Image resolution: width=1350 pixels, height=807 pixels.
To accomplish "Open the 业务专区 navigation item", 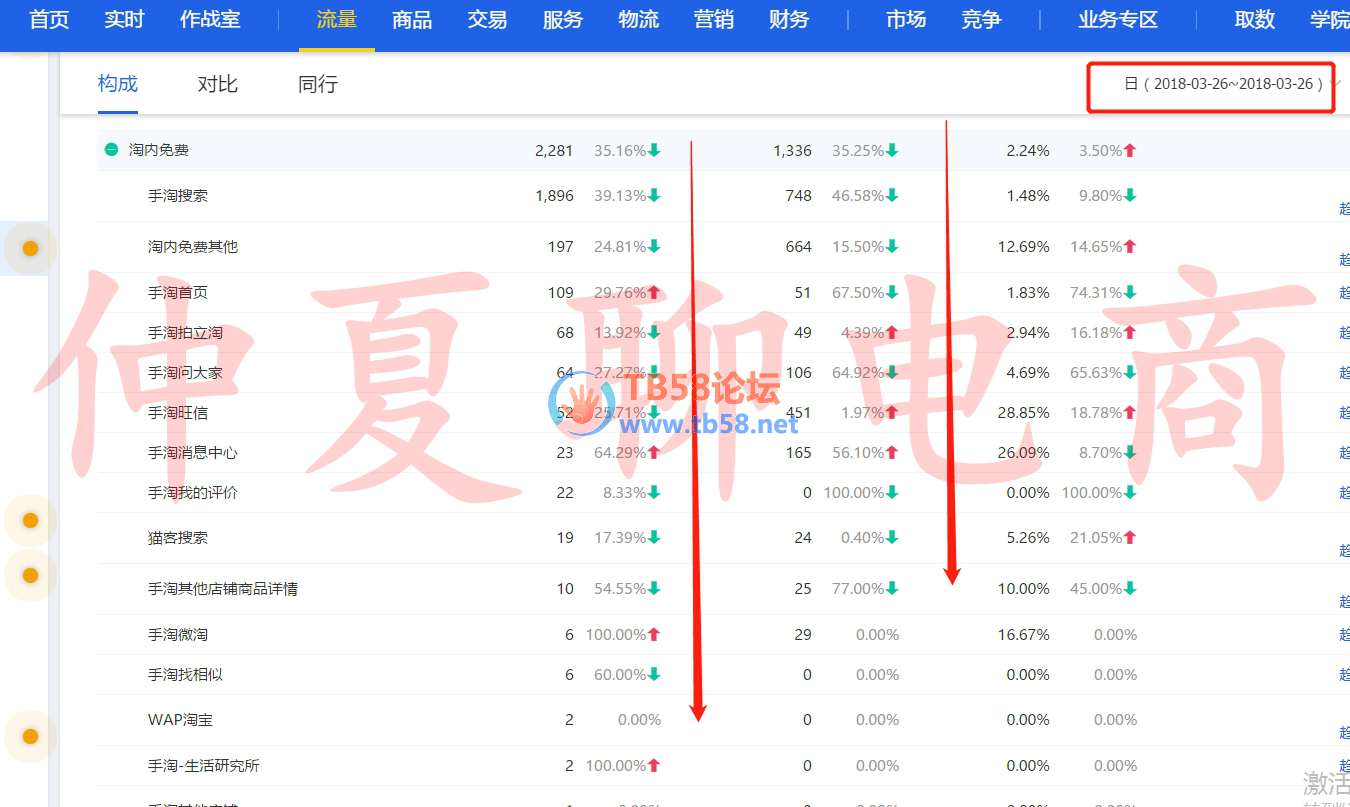I will pos(1118,19).
